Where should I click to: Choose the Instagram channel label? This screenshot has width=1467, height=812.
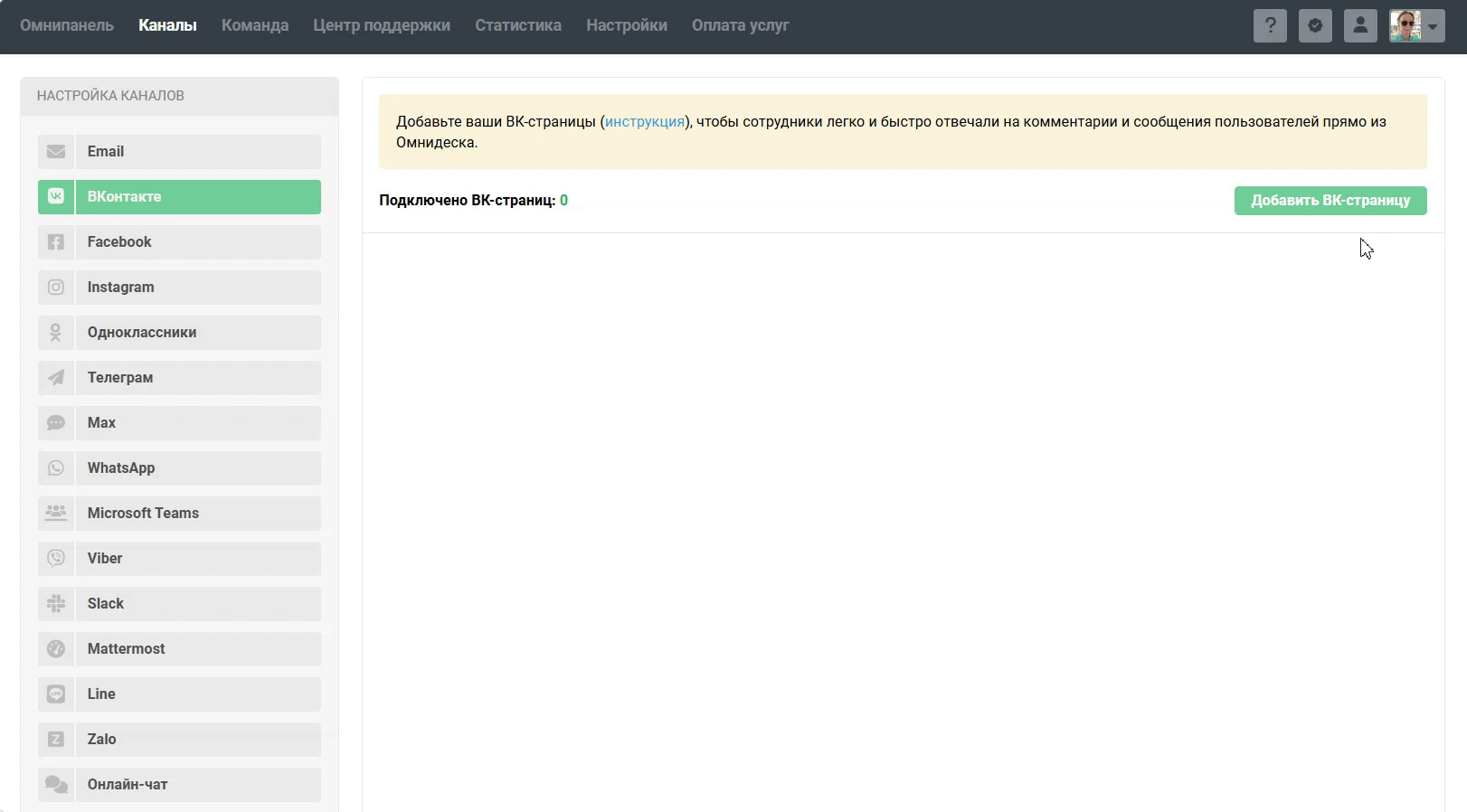click(x=120, y=288)
